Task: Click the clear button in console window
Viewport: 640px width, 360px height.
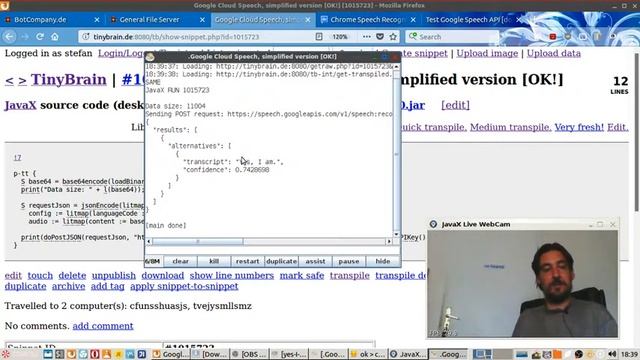Action: pyautogui.click(x=180, y=261)
